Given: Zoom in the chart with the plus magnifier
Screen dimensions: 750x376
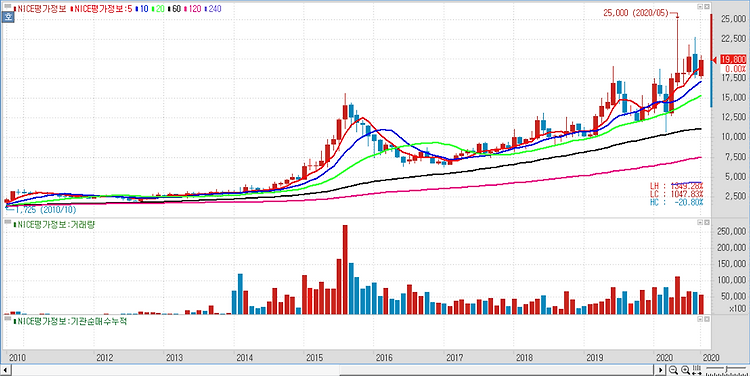Looking at the screenshot, I should [x=685, y=370].
